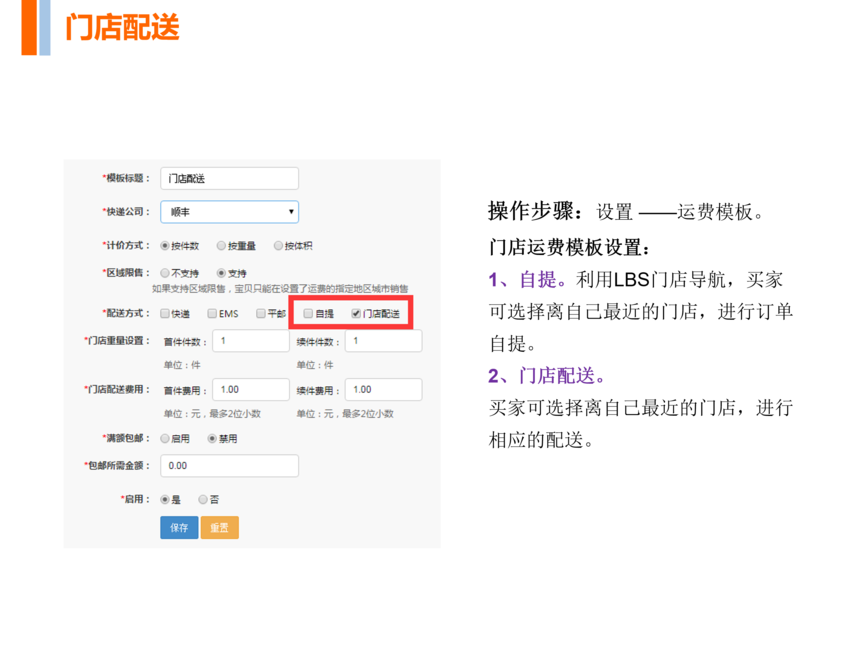This screenshot has height=645, width=860.
Task: Open the 快递公司 dropdown showing 顺丰
Action: click(x=229, y=212)
